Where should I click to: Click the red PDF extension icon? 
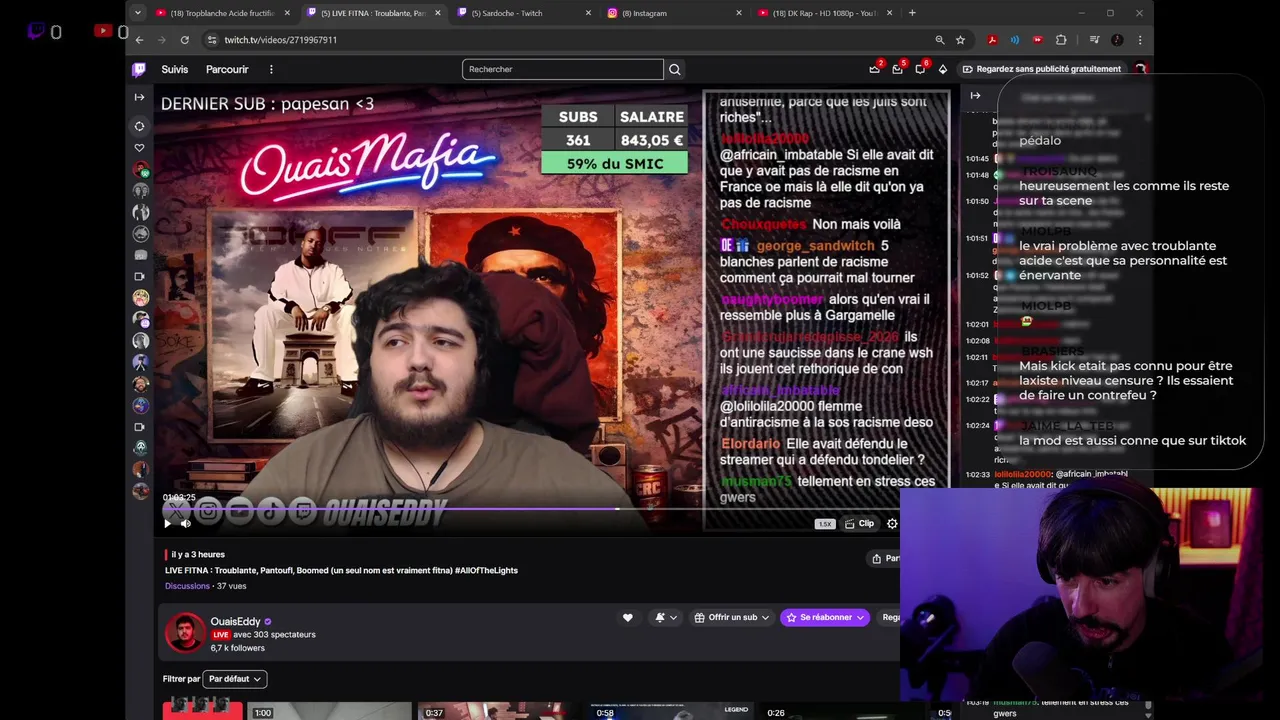point(992,40)
